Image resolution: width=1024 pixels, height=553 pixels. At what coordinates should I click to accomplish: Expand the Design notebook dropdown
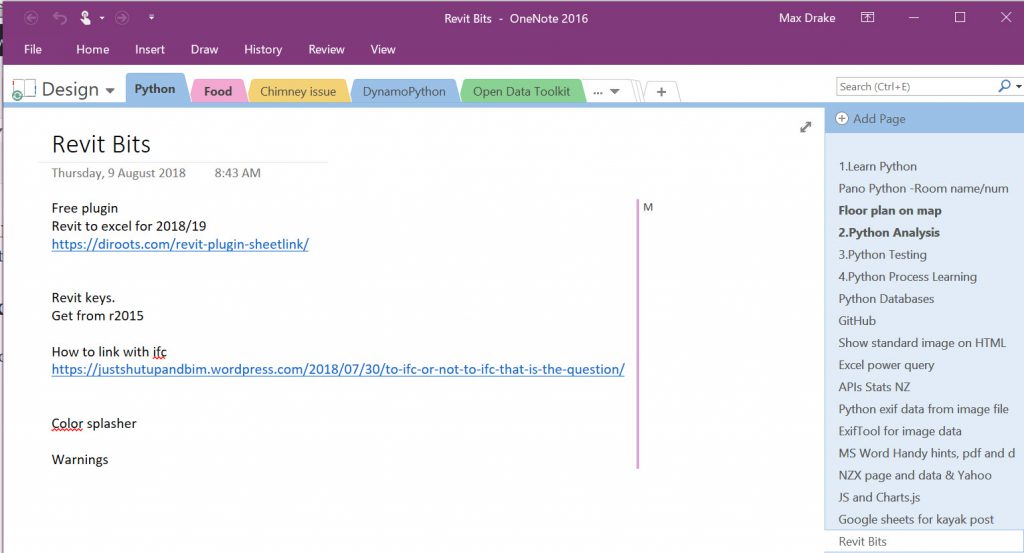click(108, 90)
